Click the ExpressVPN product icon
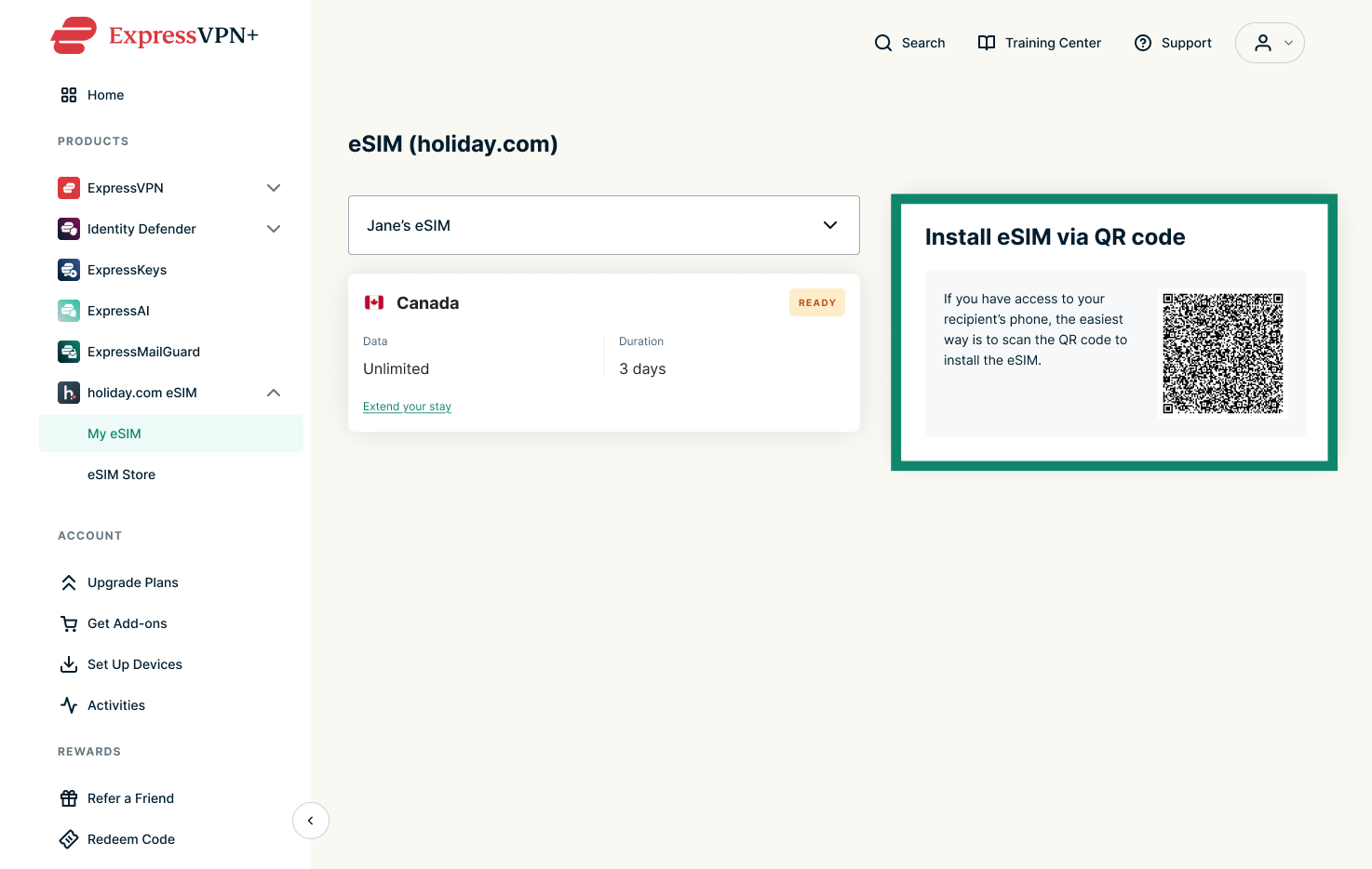The image size is (1372, 869). pyautogui.click(x=69, y=188)
